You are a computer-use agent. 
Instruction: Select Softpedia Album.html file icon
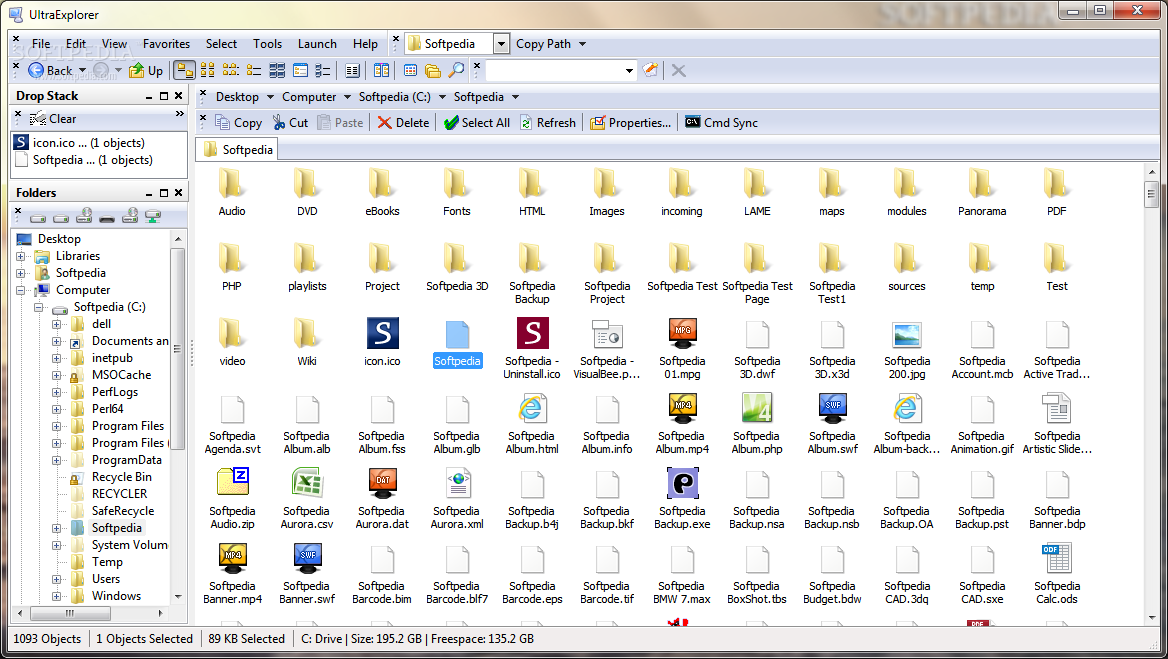pos(533,408)
